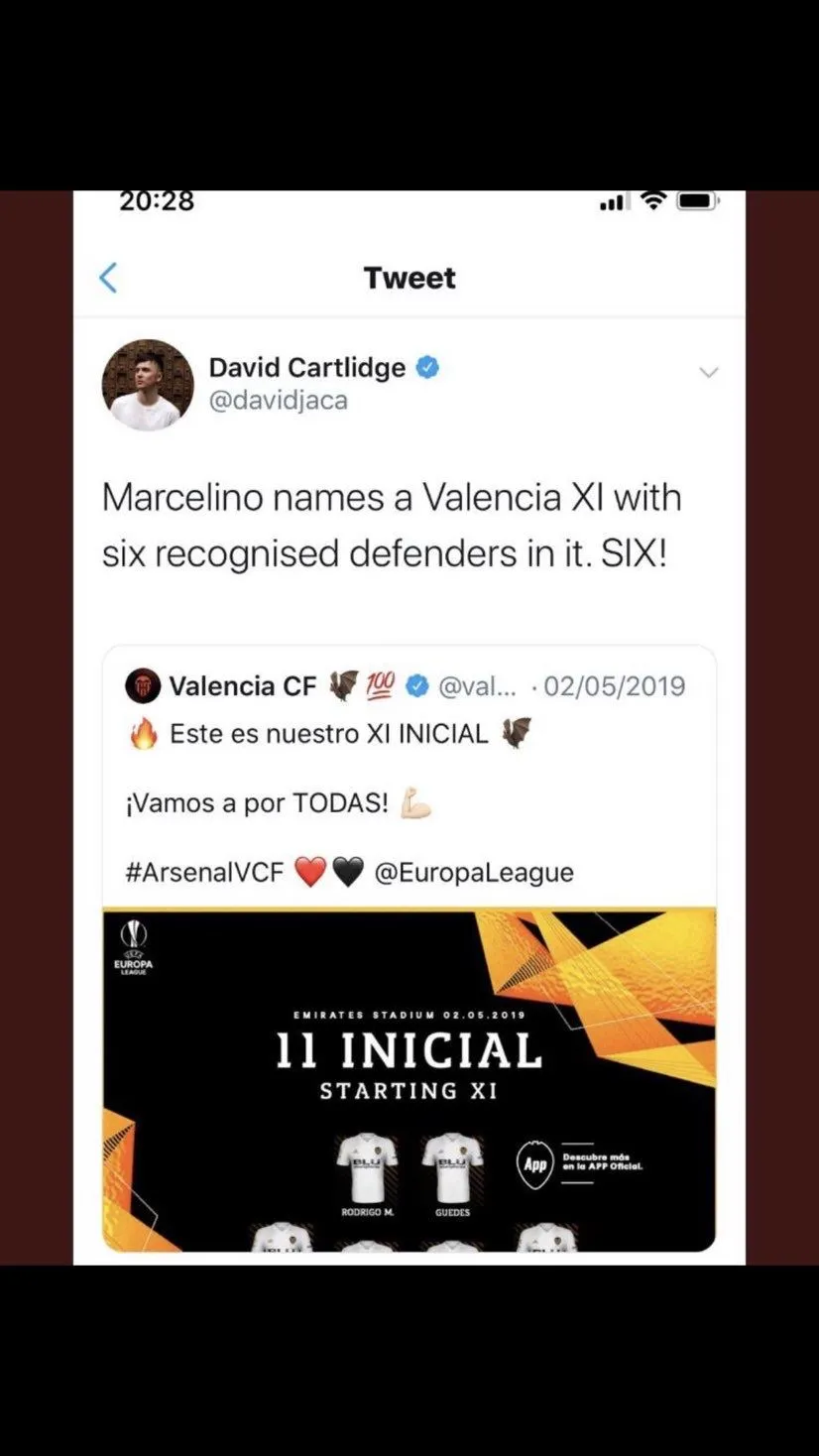Tap the Valencia CF account name
Image resolution: width=819 pixels, height=1456 pixels.
(243, 685)
